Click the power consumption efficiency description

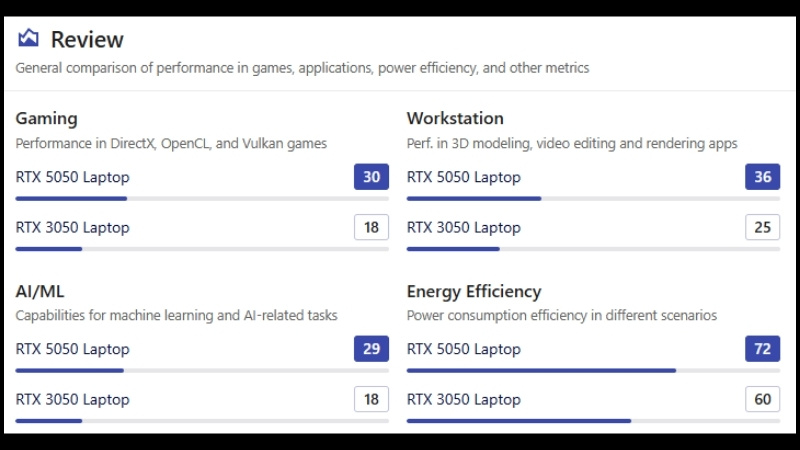(x=562, y=315)
